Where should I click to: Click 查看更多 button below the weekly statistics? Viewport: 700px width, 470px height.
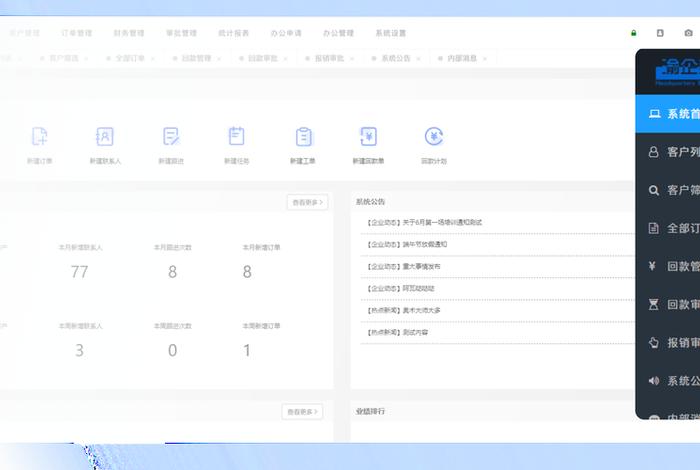tap(302, 412)
